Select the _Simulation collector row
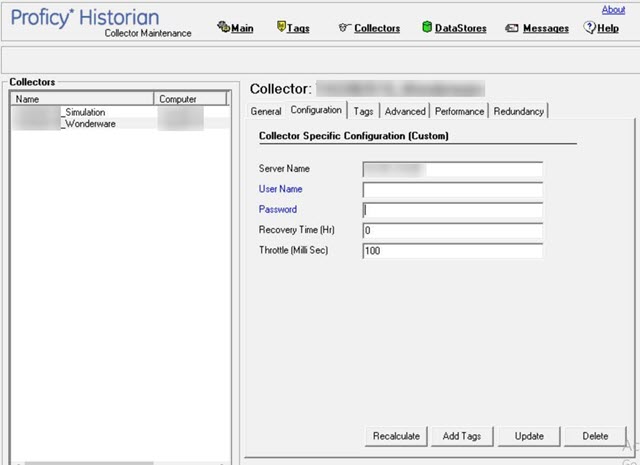This screenshot has height=465, width=640. tap(120, 112)
